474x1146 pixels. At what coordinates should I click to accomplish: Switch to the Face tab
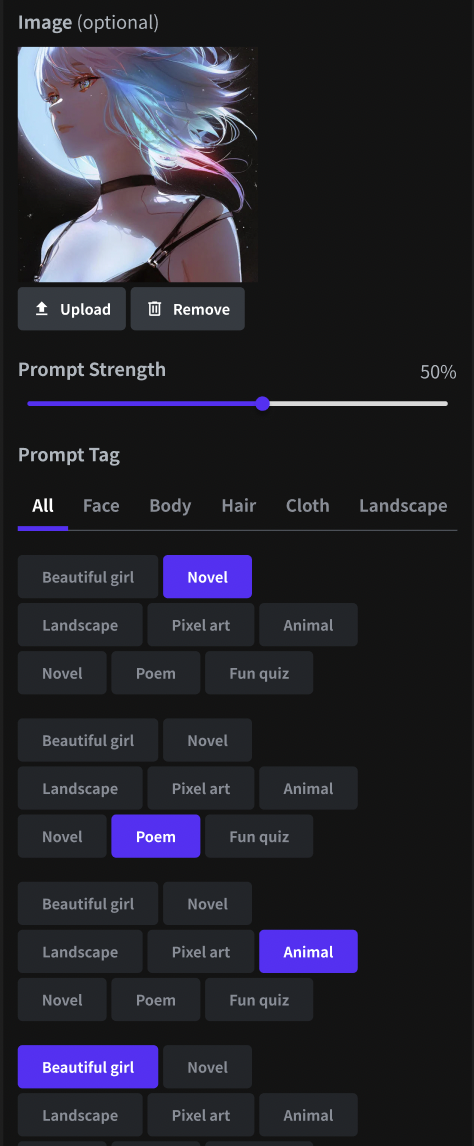coord(101,506)
